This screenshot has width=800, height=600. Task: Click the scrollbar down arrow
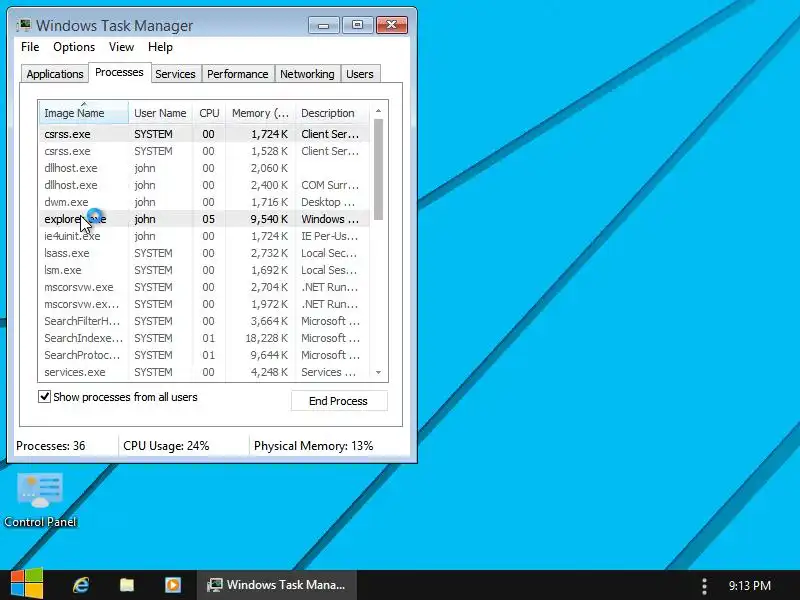(378, 372)
